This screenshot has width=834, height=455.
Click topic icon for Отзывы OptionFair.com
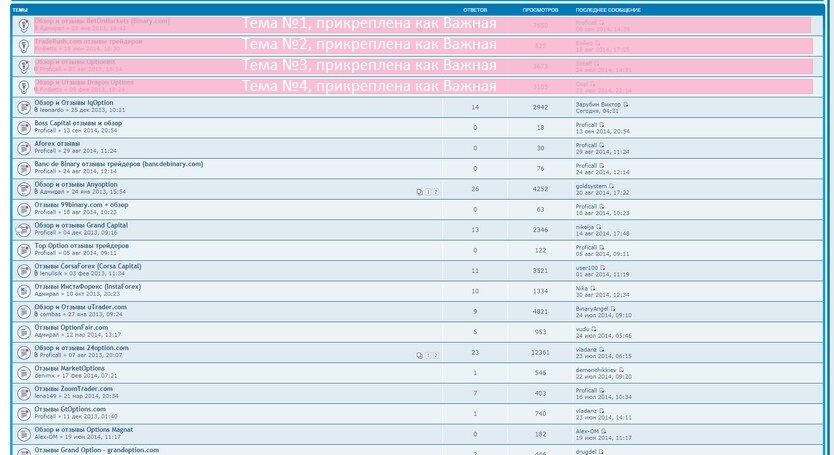[x=23, y=331]
